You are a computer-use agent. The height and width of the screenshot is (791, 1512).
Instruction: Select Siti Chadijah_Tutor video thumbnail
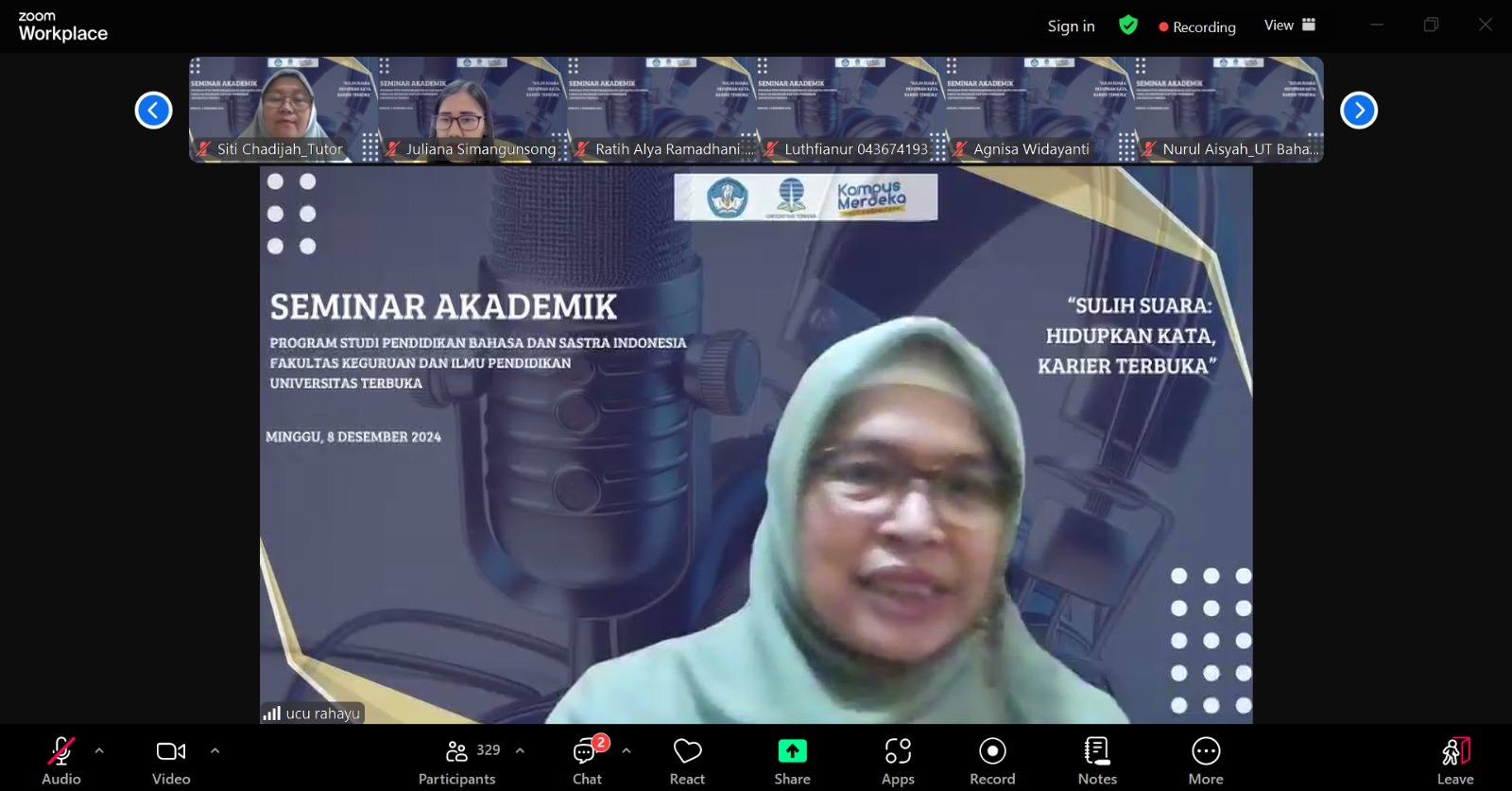pos(283,110)
